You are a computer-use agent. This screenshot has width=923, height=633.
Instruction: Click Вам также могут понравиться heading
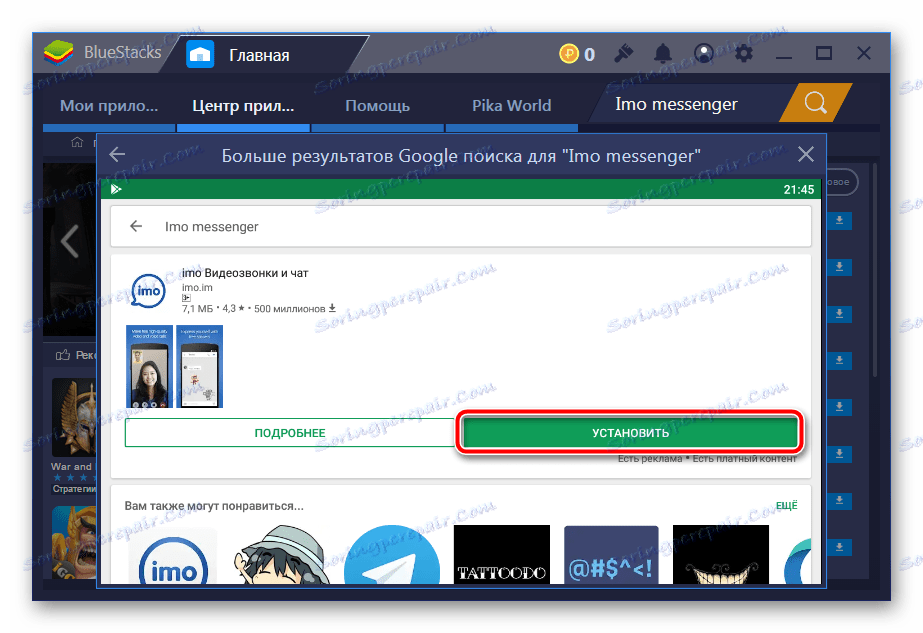pyautogui.click(x=214, y=506)
